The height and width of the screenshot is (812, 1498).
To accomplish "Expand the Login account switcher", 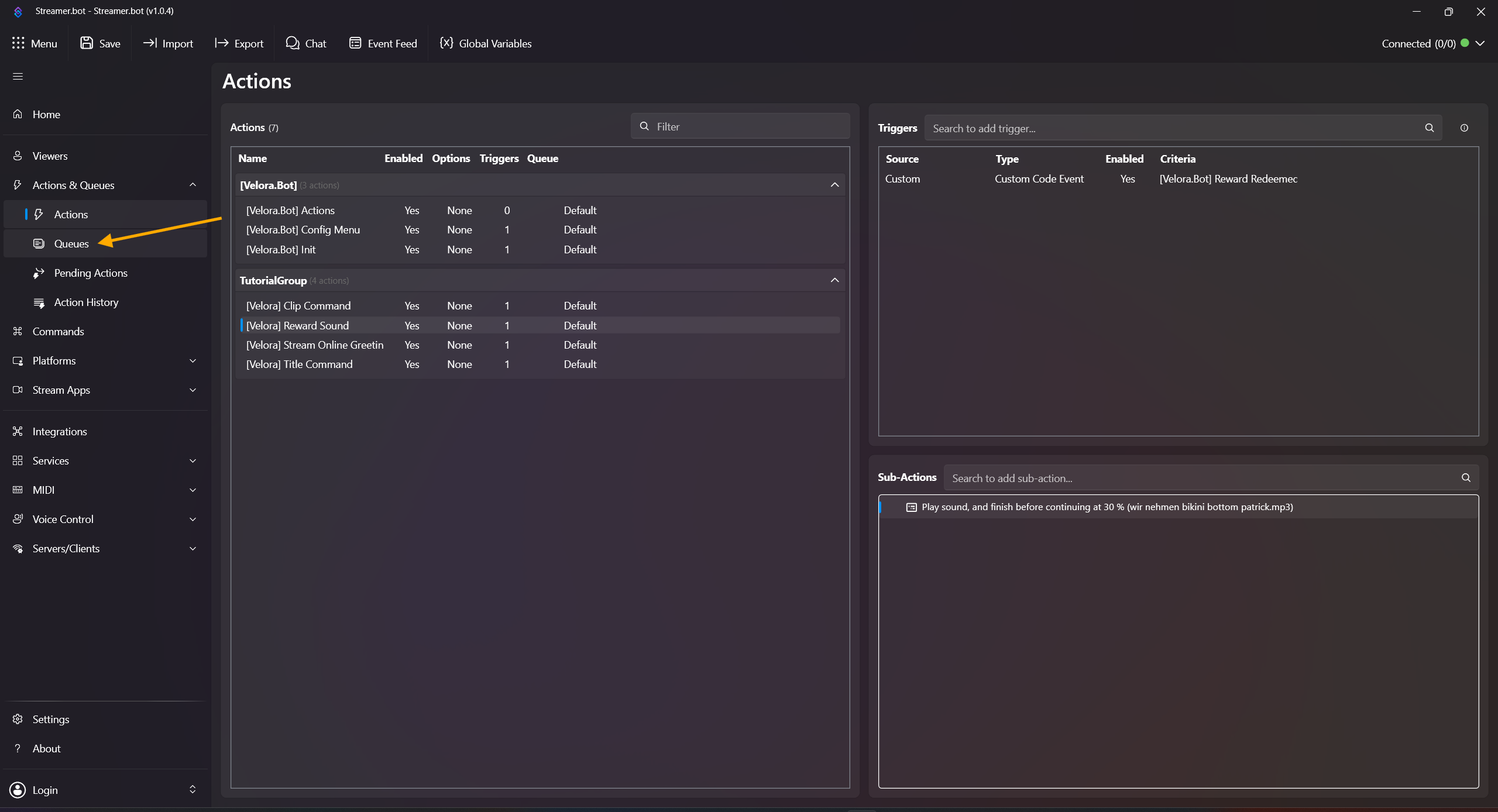I will click(x=193, y=790).
